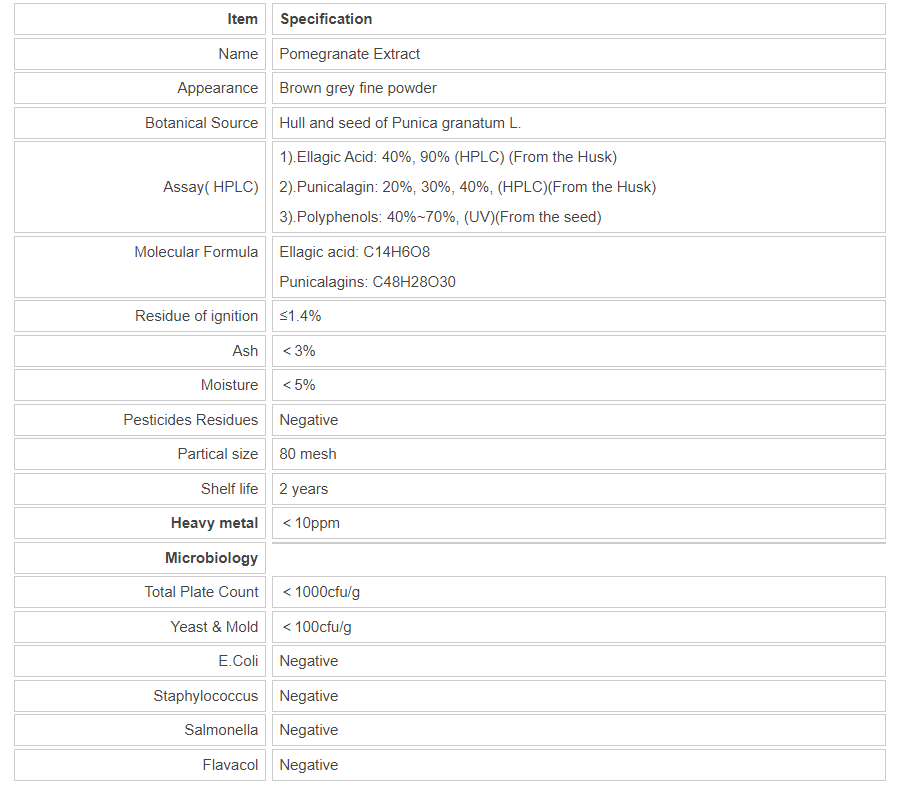Click the Pesticides Residues label

pyautogui.click(x=190, y=420)
